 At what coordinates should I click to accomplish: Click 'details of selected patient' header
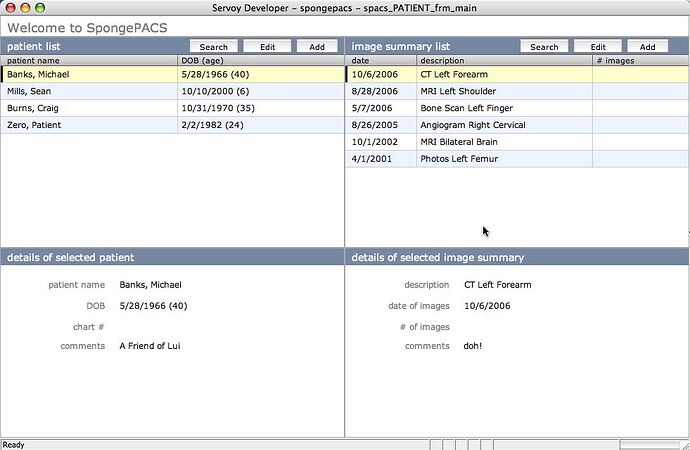pos(70,257)
